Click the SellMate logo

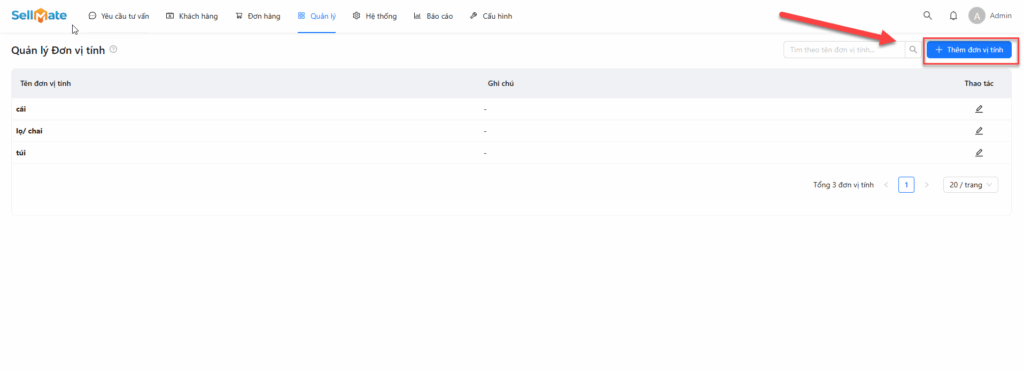pos(39,15)
